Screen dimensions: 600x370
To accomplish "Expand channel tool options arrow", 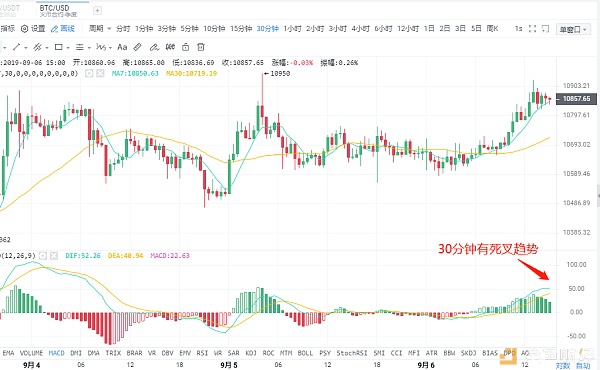I will click(x=47, y=48).
